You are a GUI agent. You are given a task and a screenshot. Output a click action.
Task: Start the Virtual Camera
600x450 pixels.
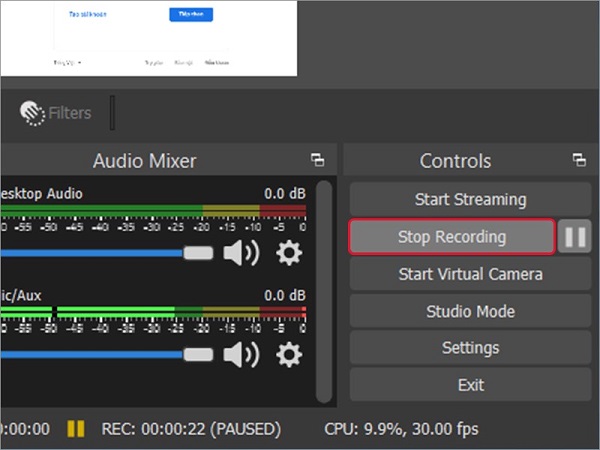tap(470, 274)
